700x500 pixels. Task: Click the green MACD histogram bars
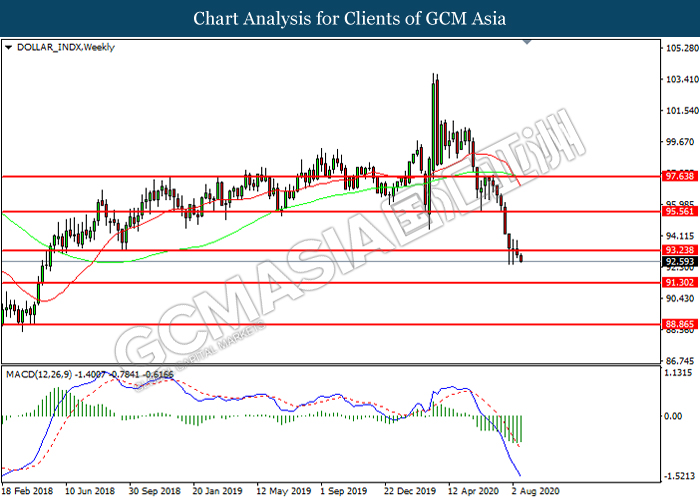[x=500, y=427]
